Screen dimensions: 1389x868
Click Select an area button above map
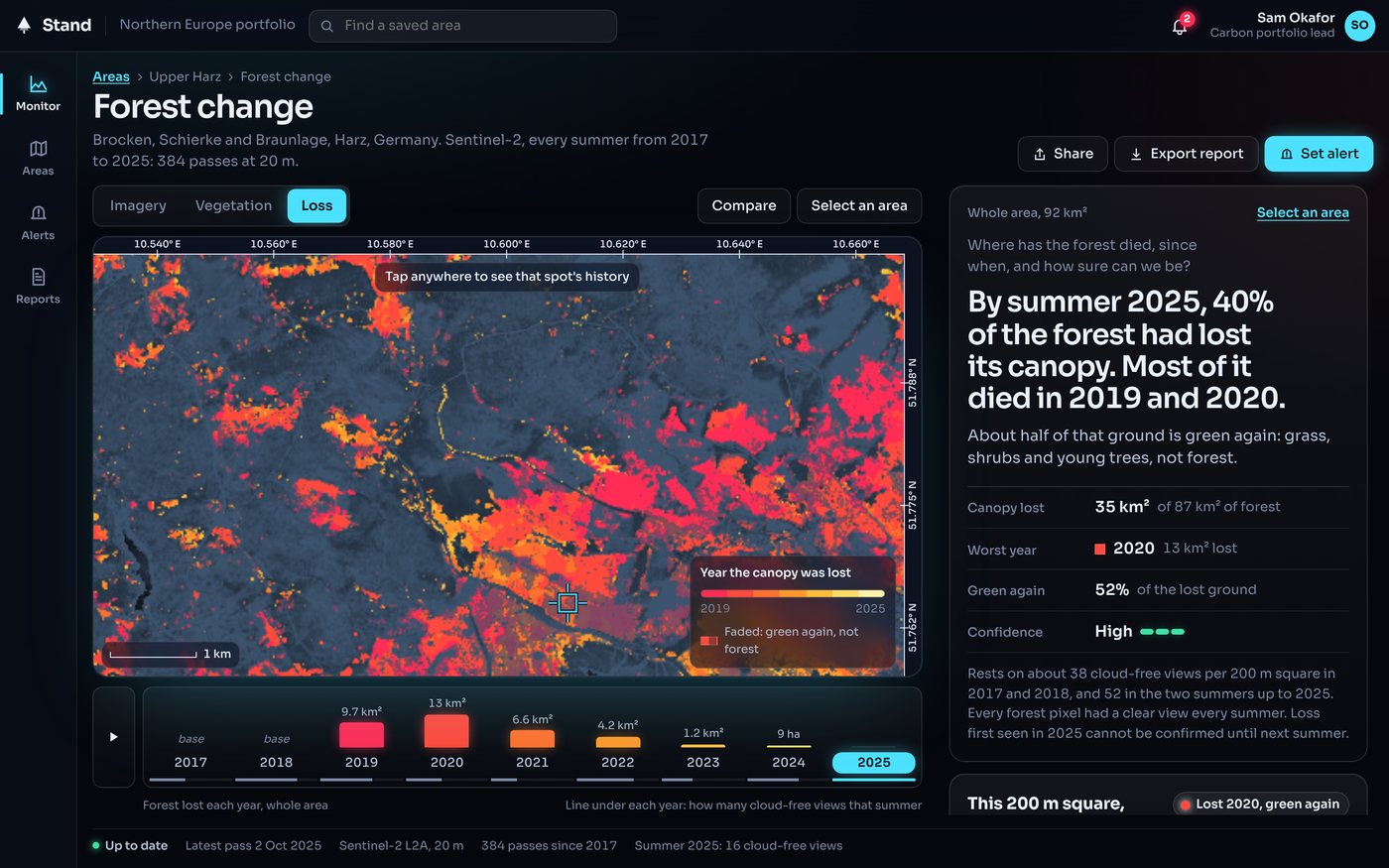[859, 205]
